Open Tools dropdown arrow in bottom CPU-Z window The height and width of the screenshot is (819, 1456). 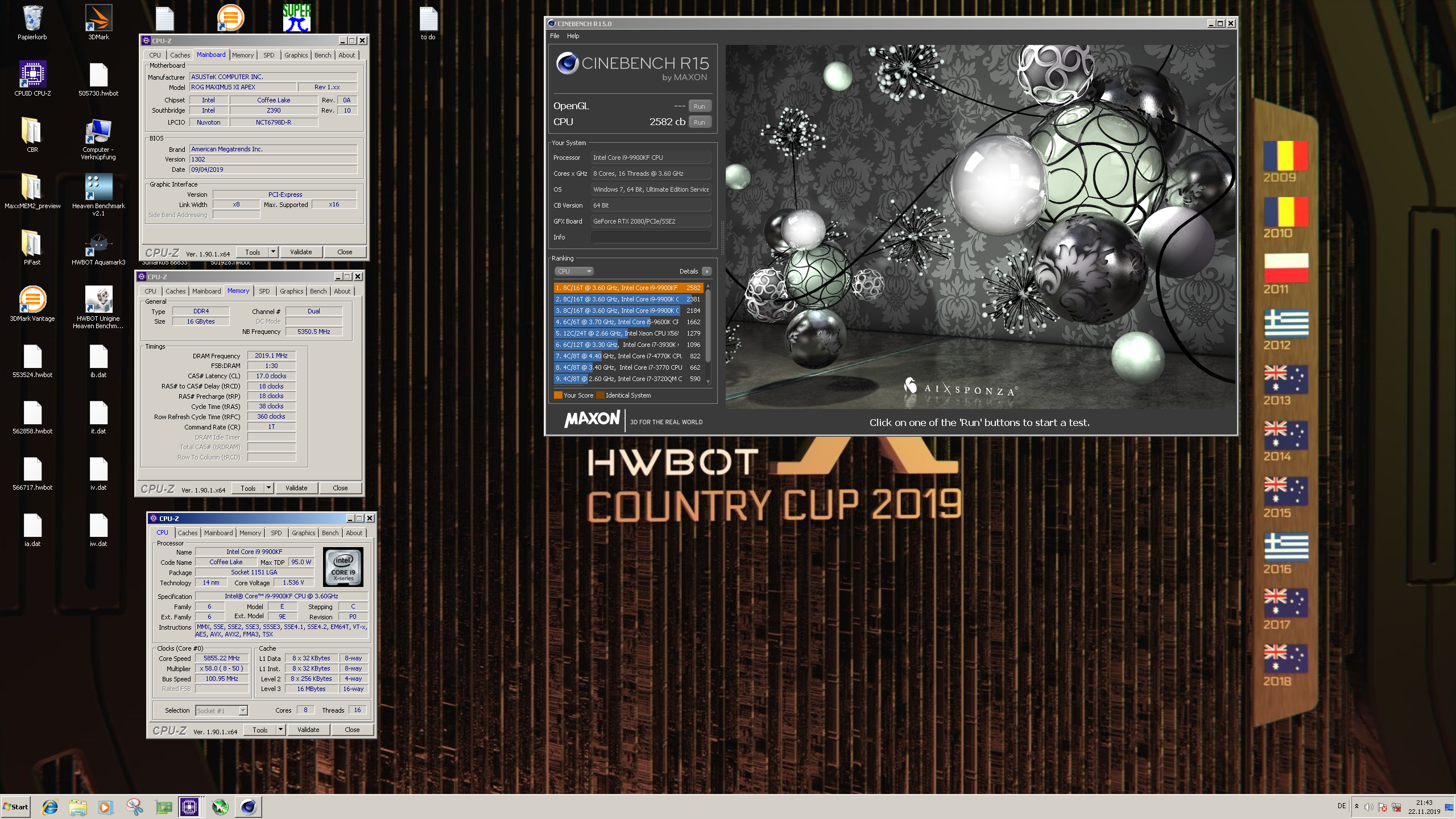click(x=280, y=730)
